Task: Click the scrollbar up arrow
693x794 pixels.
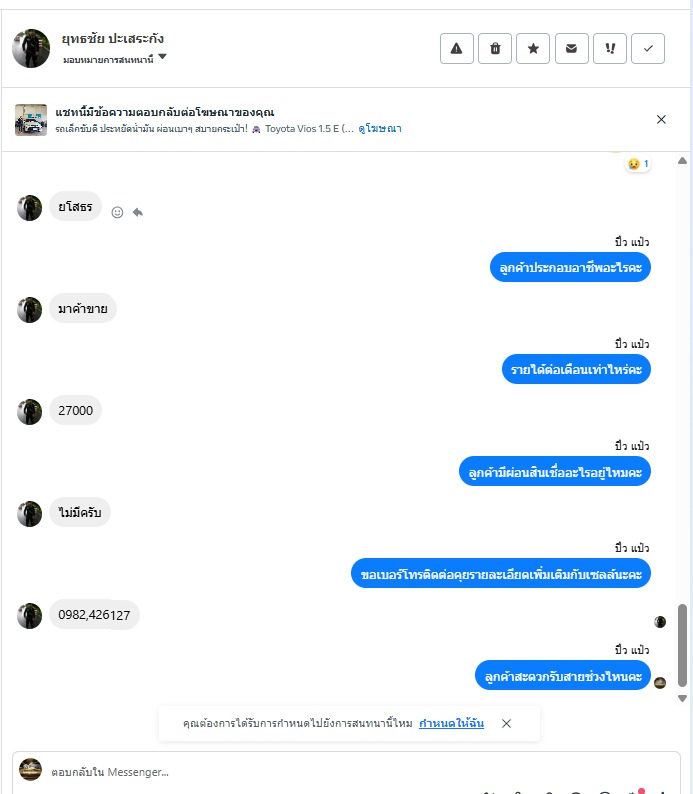Action: point(682,161)
